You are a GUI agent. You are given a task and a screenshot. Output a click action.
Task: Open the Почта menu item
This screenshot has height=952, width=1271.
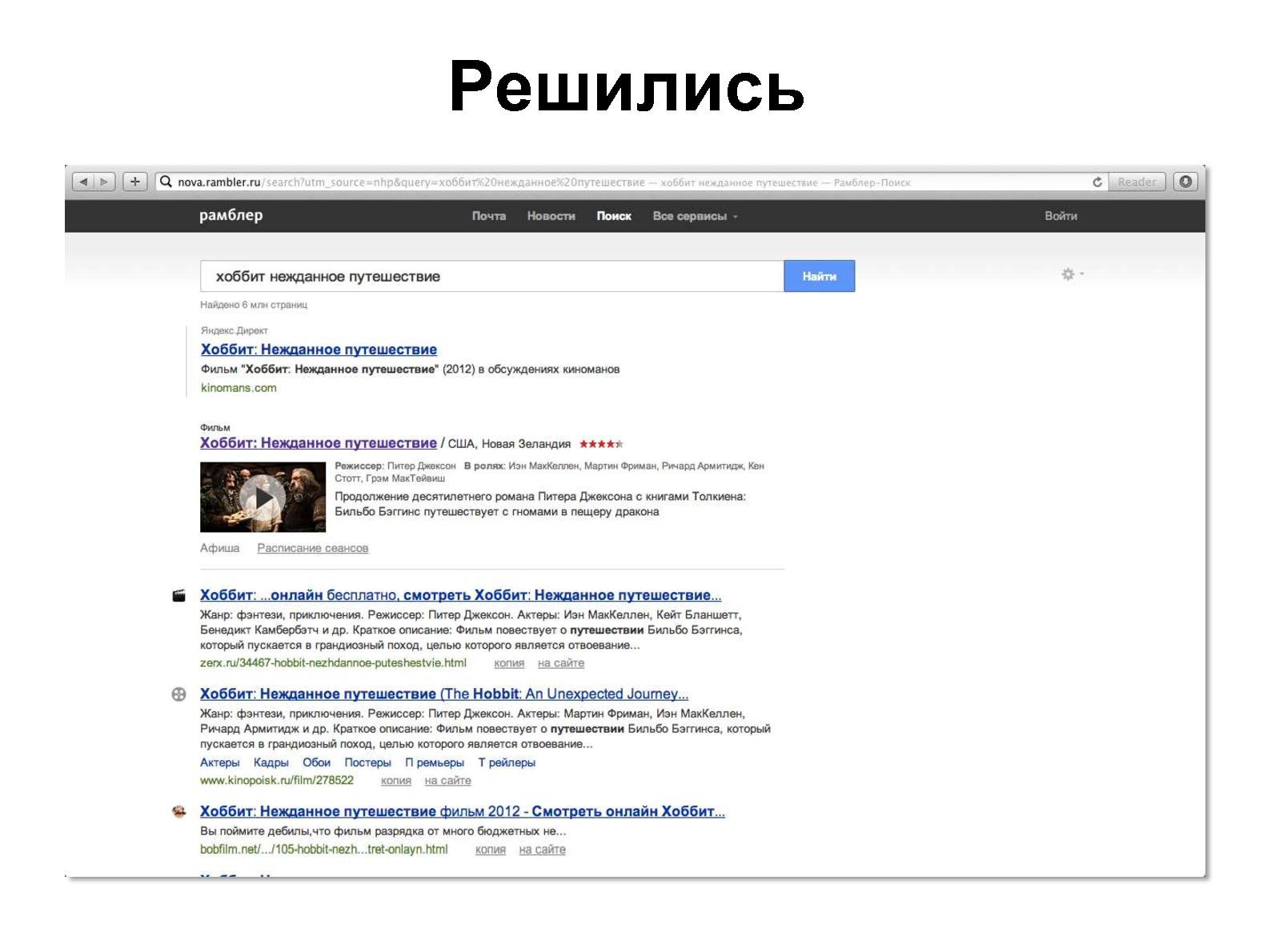488,216
